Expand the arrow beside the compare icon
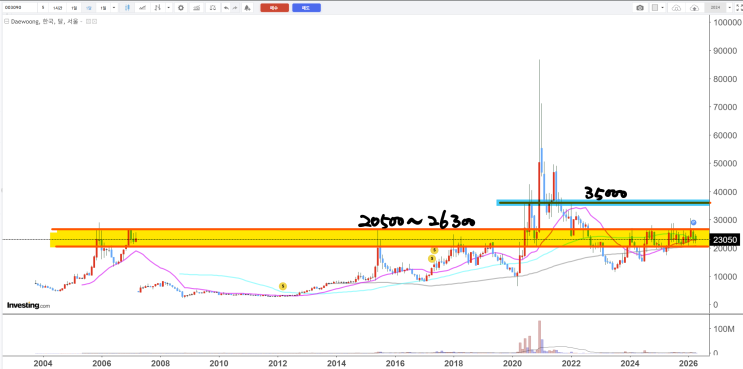The height and width of the screenshot is (369, 743). point(169,8)
